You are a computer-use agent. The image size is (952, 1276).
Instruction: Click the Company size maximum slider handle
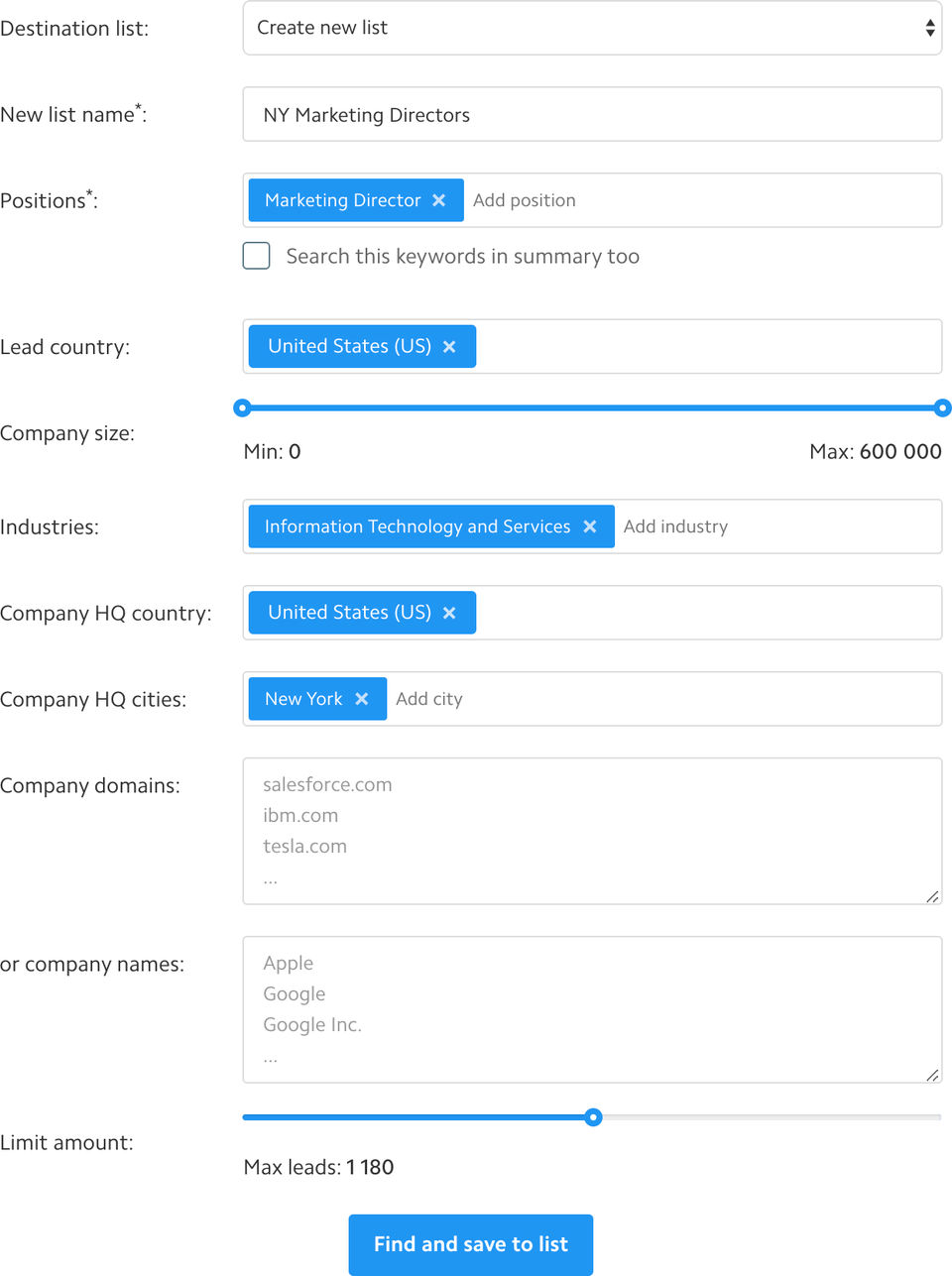[942, 407]
